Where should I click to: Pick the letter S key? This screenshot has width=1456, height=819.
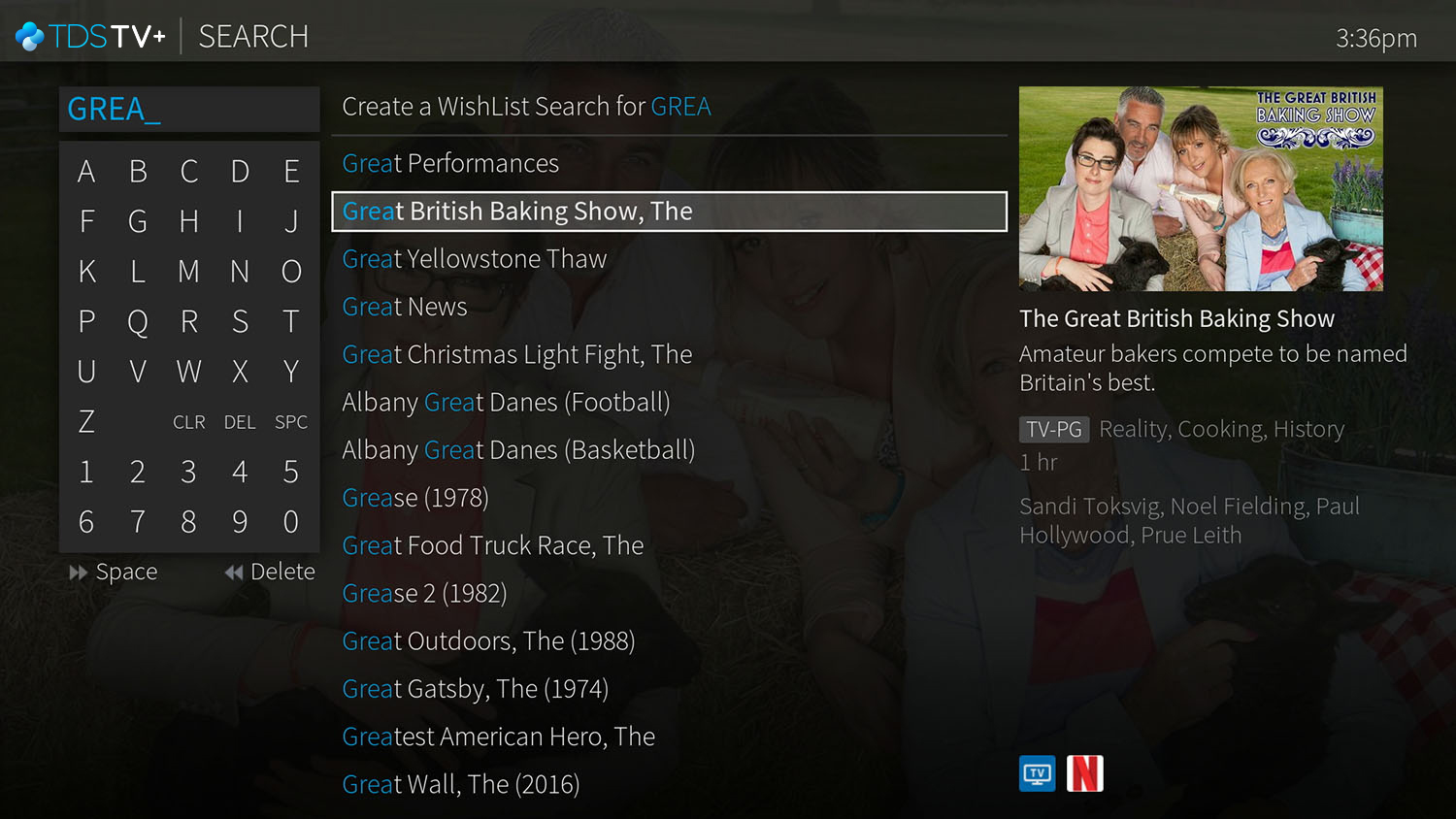240,322
